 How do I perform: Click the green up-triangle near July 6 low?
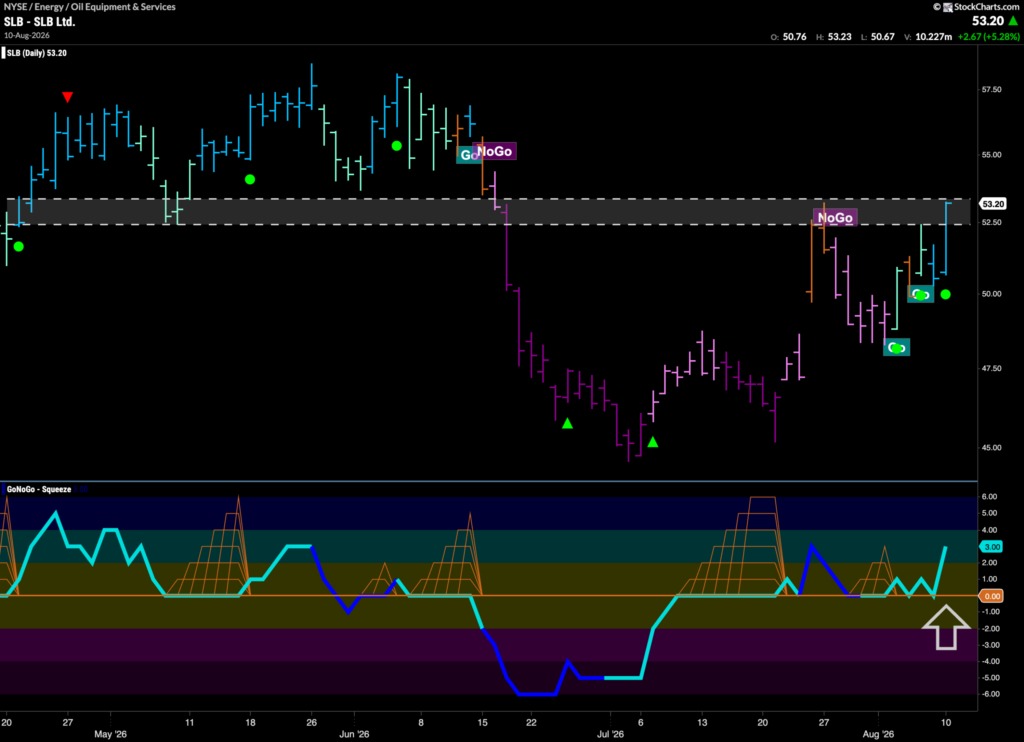652,442
